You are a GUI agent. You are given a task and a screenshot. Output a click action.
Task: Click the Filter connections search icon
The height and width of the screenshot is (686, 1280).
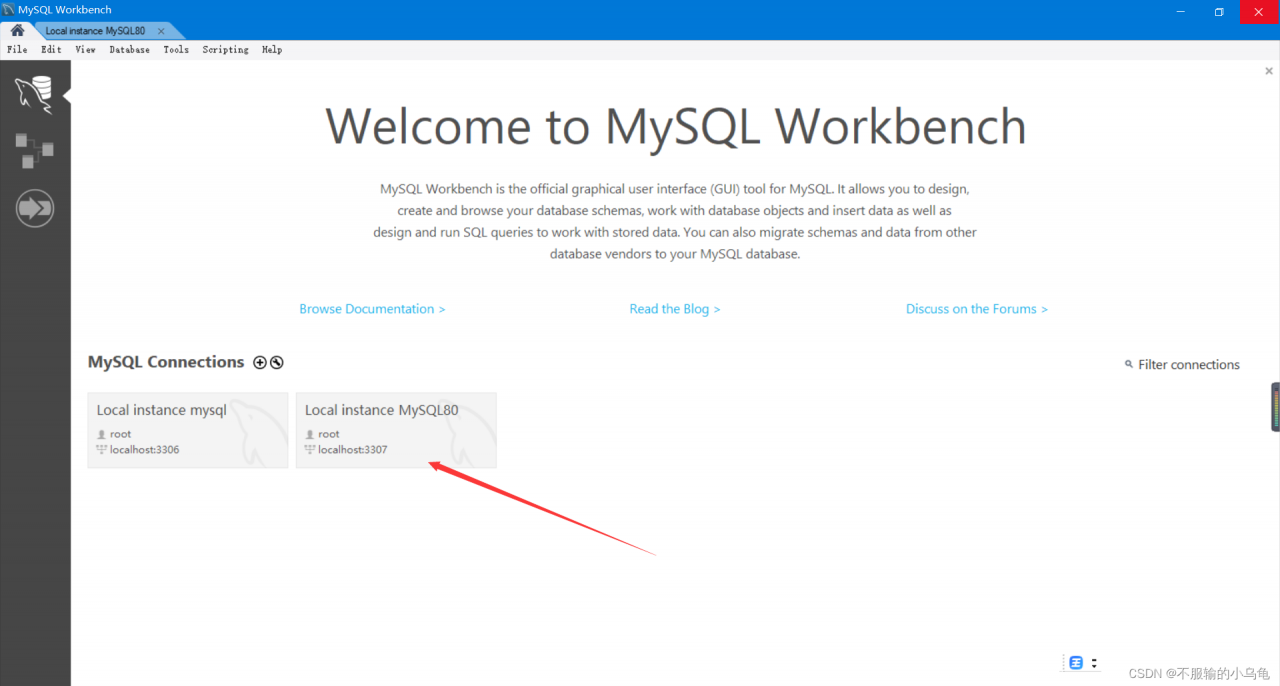[1129, 365]
